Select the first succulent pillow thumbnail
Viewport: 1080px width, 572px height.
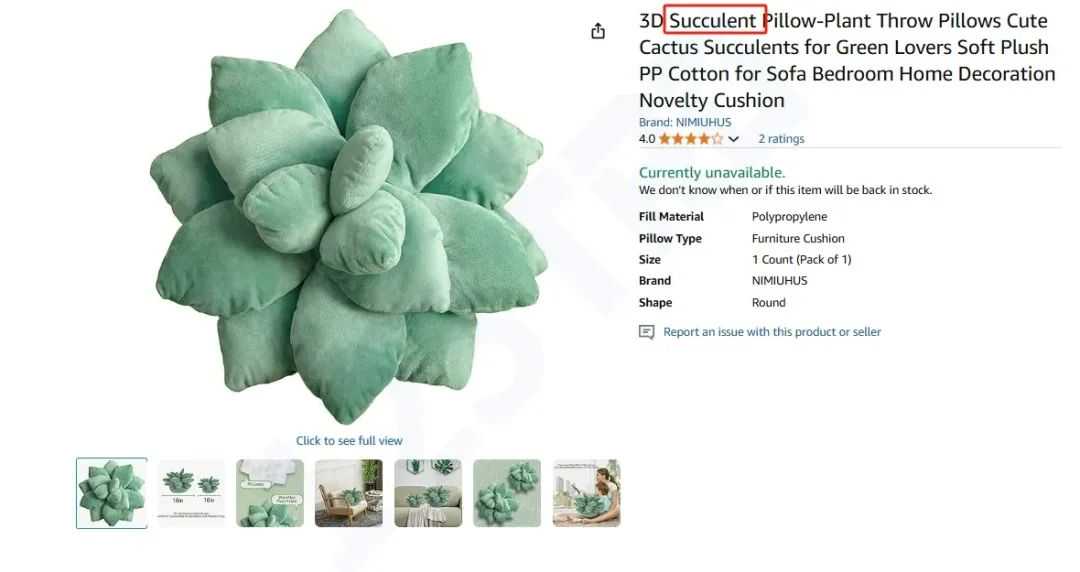pos(112,493)
